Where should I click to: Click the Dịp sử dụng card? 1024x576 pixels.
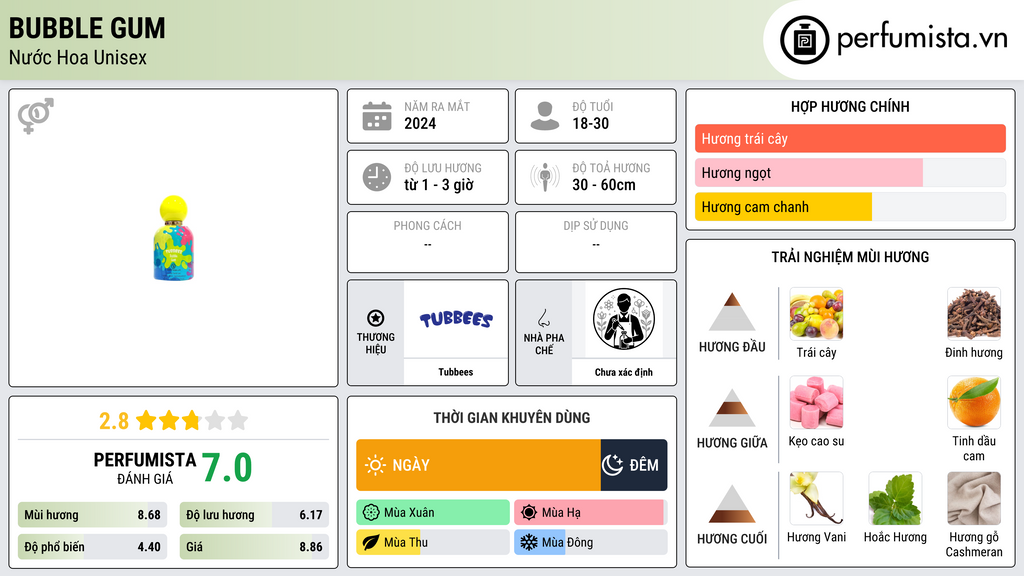point(596,242)
